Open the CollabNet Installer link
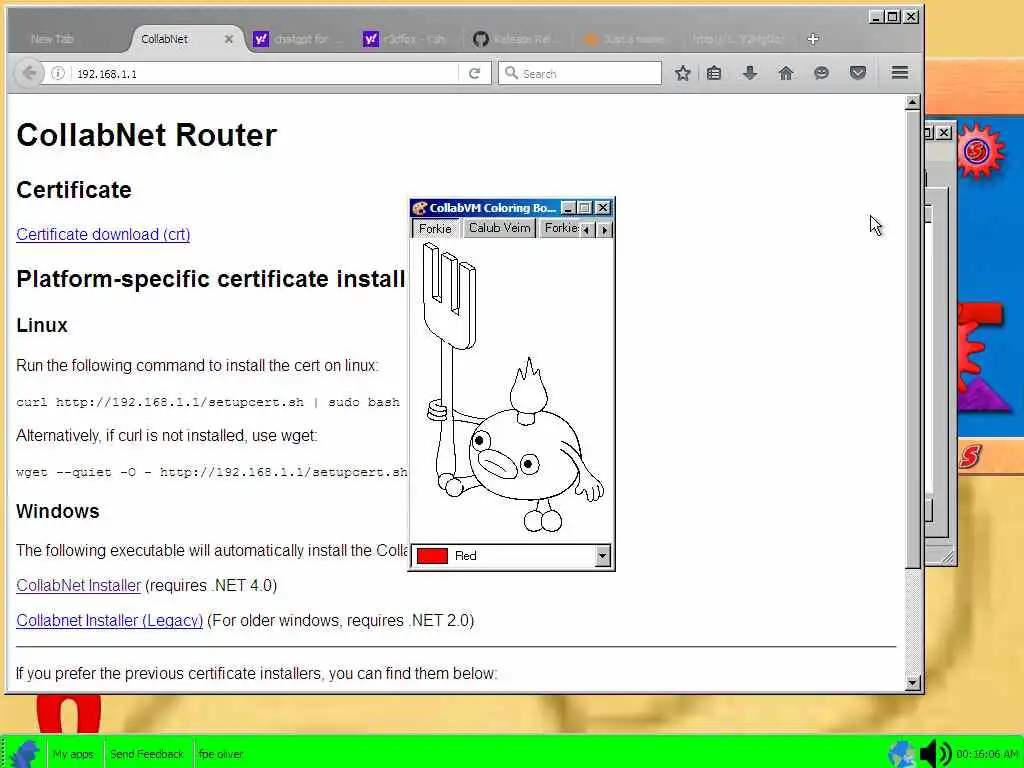Viewport: 1024px width, 768px height. tap(78, 585)
